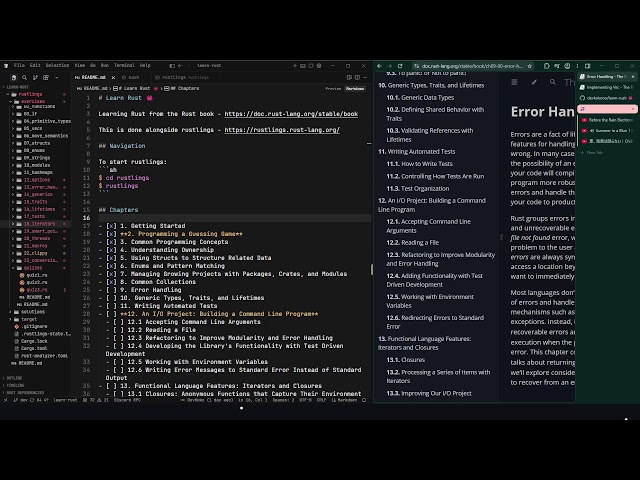The height and width of the screenshot is (480, 640).
Task: Click the browser address bar
Action: pyautogui.click(x=472, y=66)
